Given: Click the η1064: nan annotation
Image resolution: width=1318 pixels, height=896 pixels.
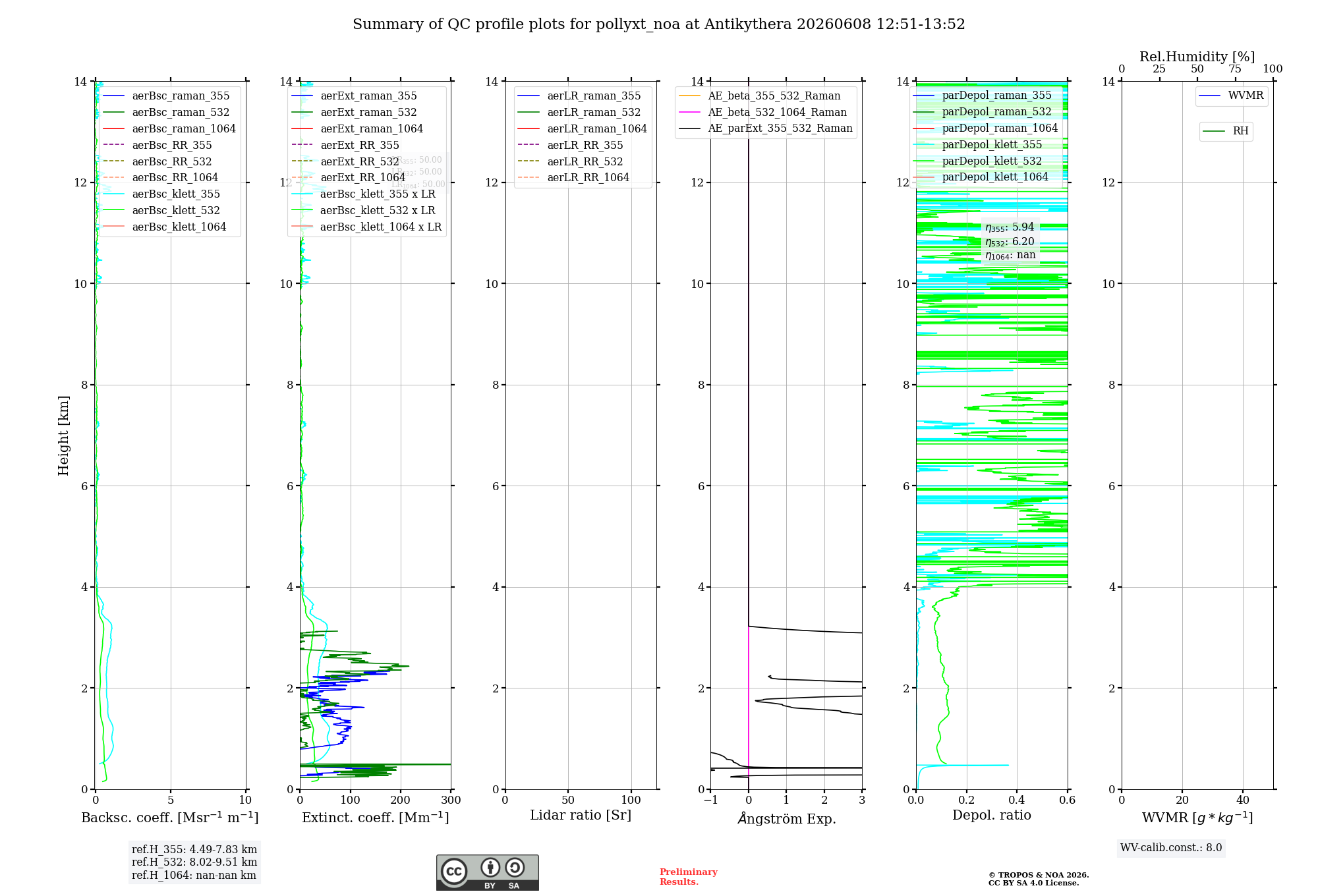Looking at the screenshot, I should click(1010, 256).
